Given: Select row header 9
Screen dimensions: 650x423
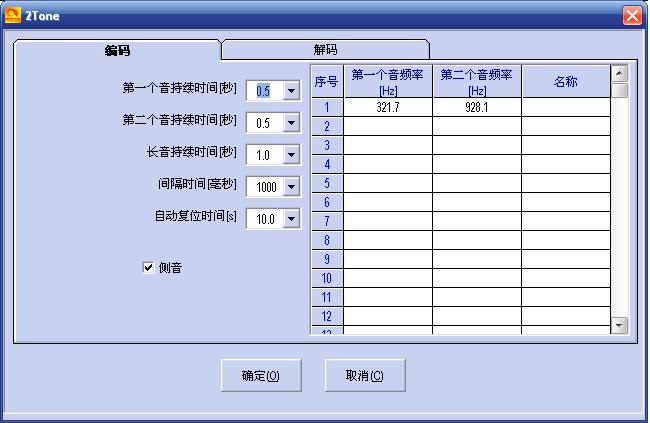Looking at the screenshot, I should 327,259.
